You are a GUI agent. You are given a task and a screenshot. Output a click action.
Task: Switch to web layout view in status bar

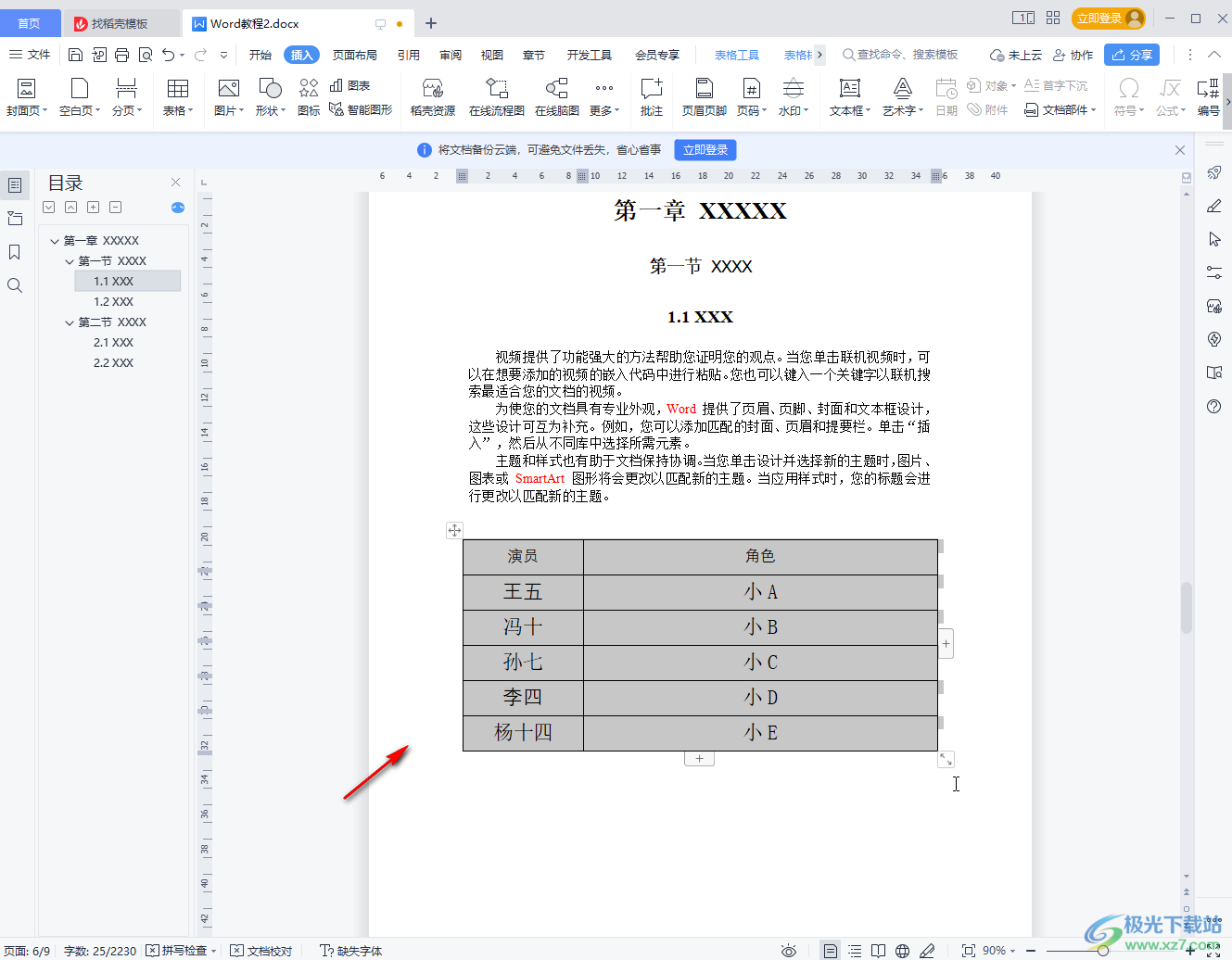[902, 951]
